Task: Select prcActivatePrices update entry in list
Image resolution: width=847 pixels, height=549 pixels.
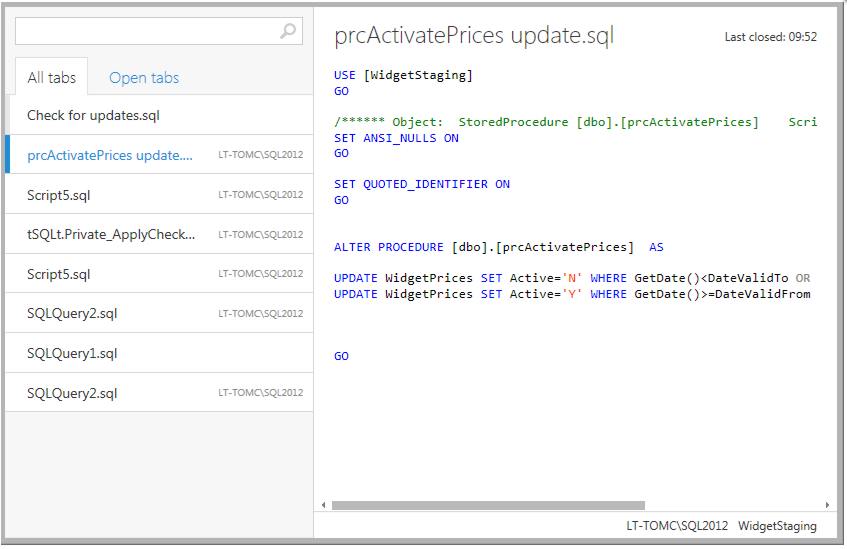Action: [159, 155]
